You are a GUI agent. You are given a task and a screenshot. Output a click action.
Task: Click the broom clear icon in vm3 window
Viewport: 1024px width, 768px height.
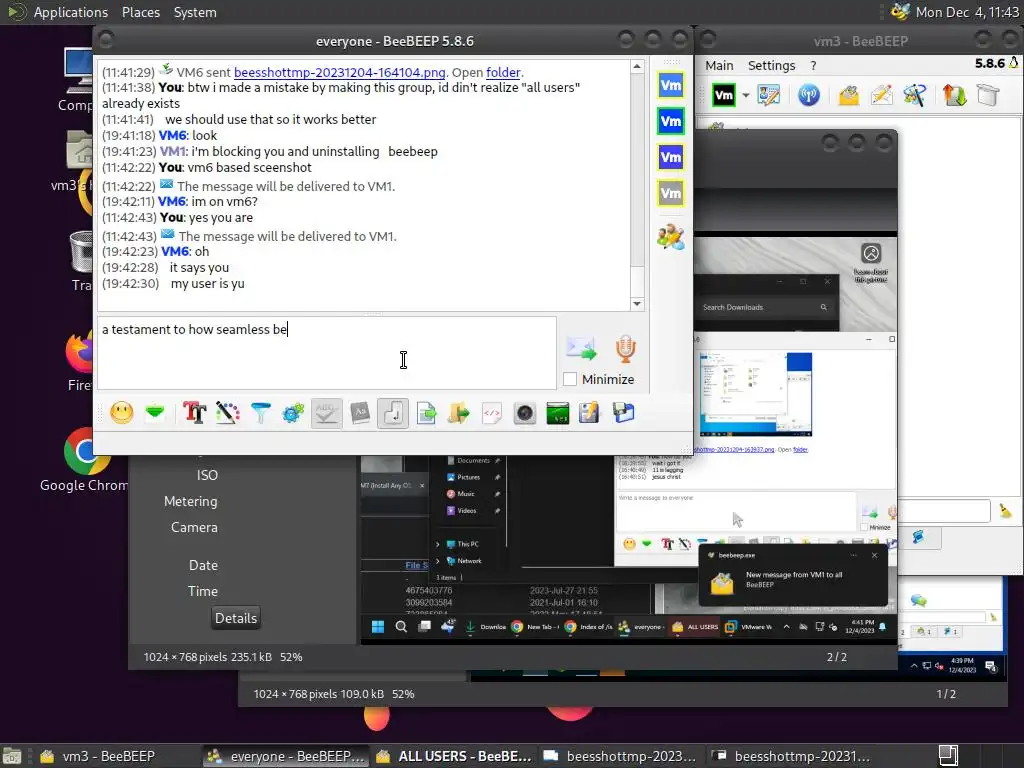(x=1006, y=511)
